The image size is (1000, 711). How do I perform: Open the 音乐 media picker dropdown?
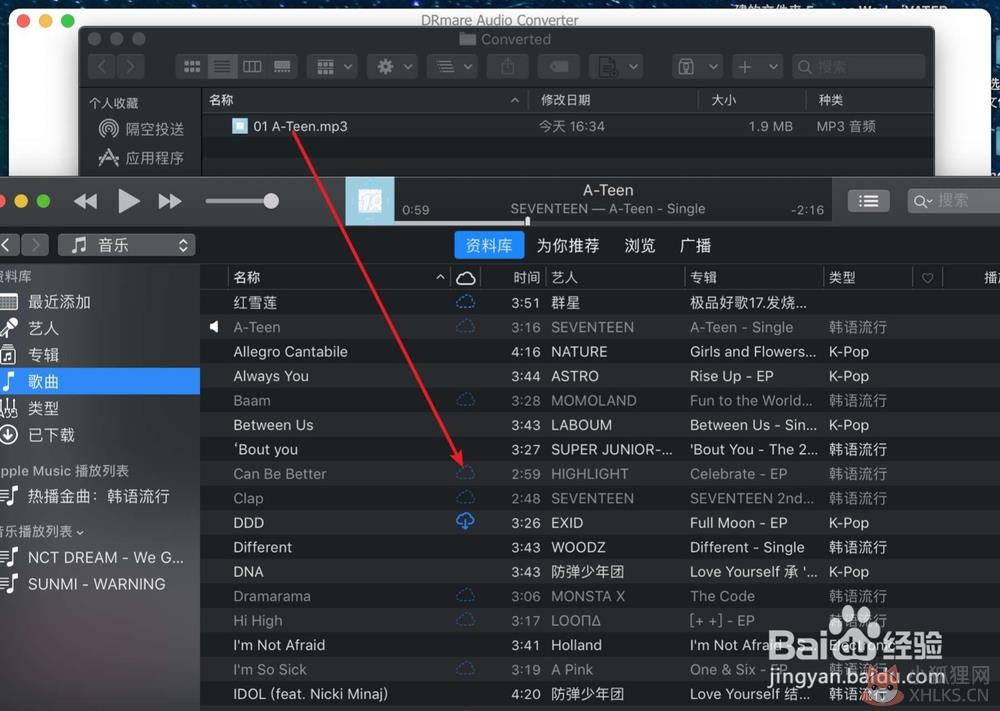[x=127, y=245]
